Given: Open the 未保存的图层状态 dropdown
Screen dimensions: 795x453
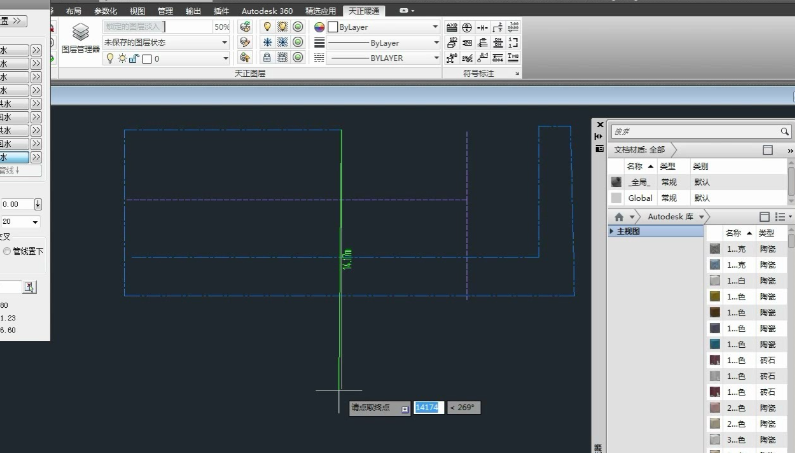Looking at the screenshot, I should (224, 43).
